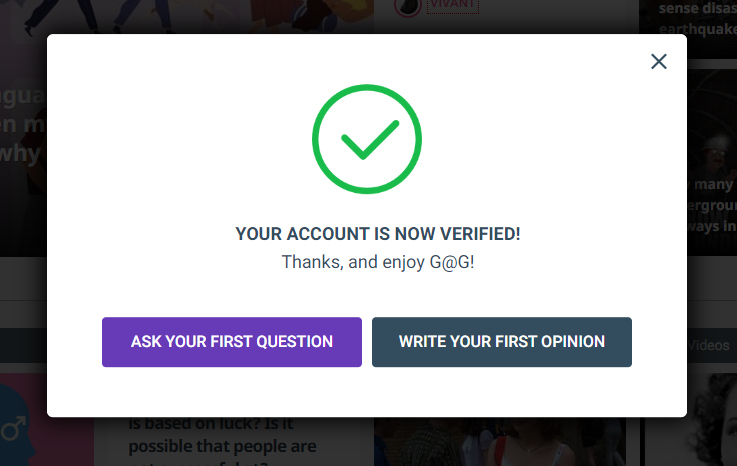Click Write Your First Opinion button
This screenshot has height=466, width=737.
pyautogui.click(x=502, y=342)
